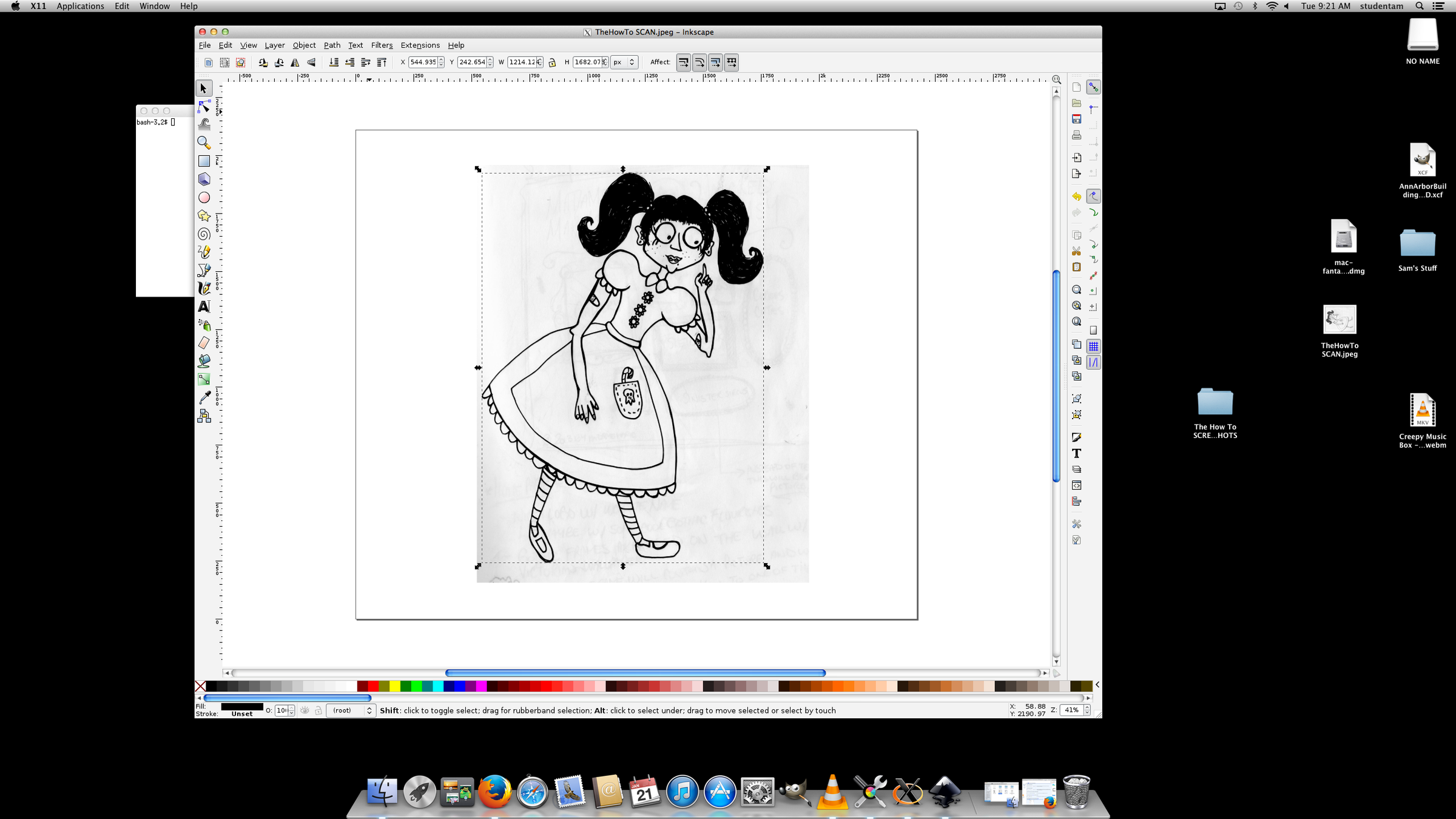Flip the selection horizontally
This screenshot has width=1456, height=819.
point(295,62)
